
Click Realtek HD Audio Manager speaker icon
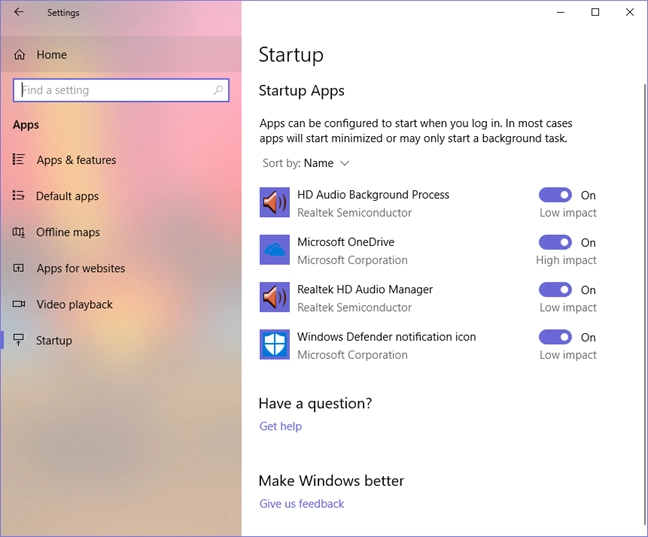pyautogui.click(x=274, y=297)
